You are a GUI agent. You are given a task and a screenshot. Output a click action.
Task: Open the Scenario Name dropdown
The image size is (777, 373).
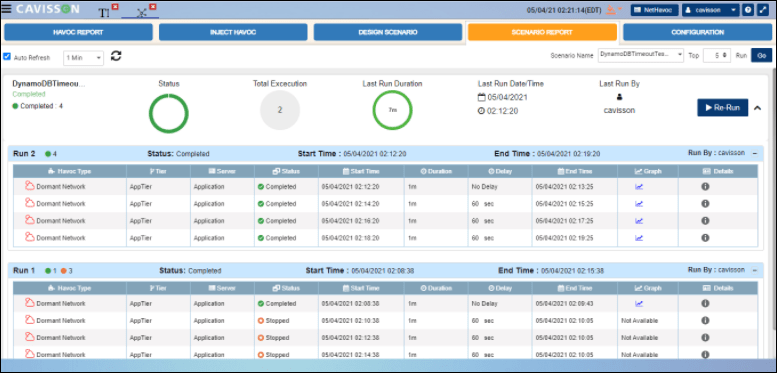[x=641, y=55]
